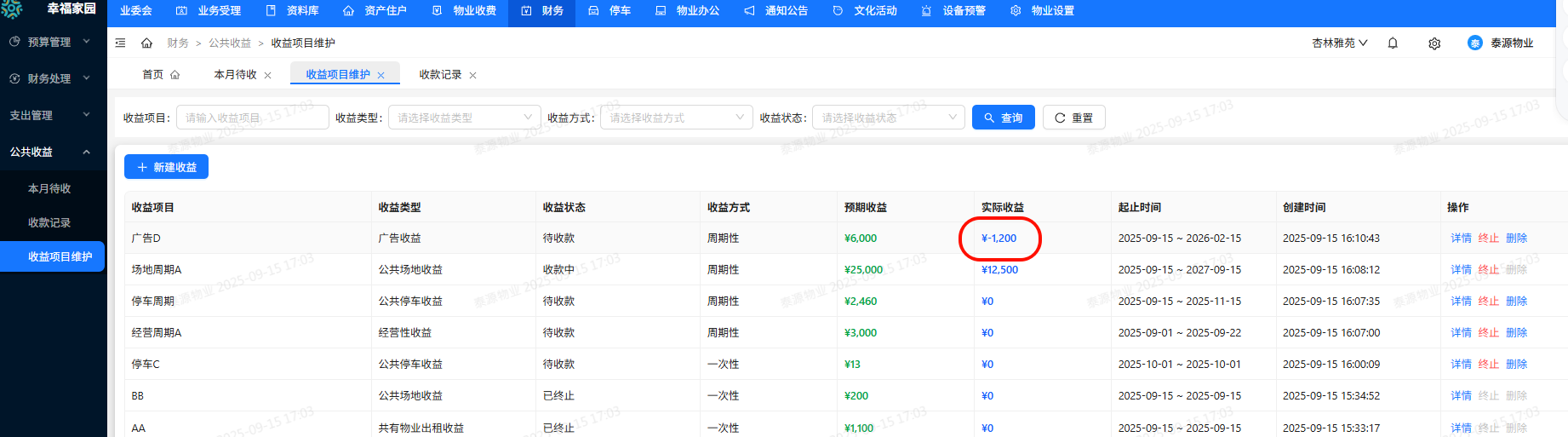Click the home icon in breadcrumb
Image resolution: width=1568 pixels, height=437 pixels.
(146, 43)
